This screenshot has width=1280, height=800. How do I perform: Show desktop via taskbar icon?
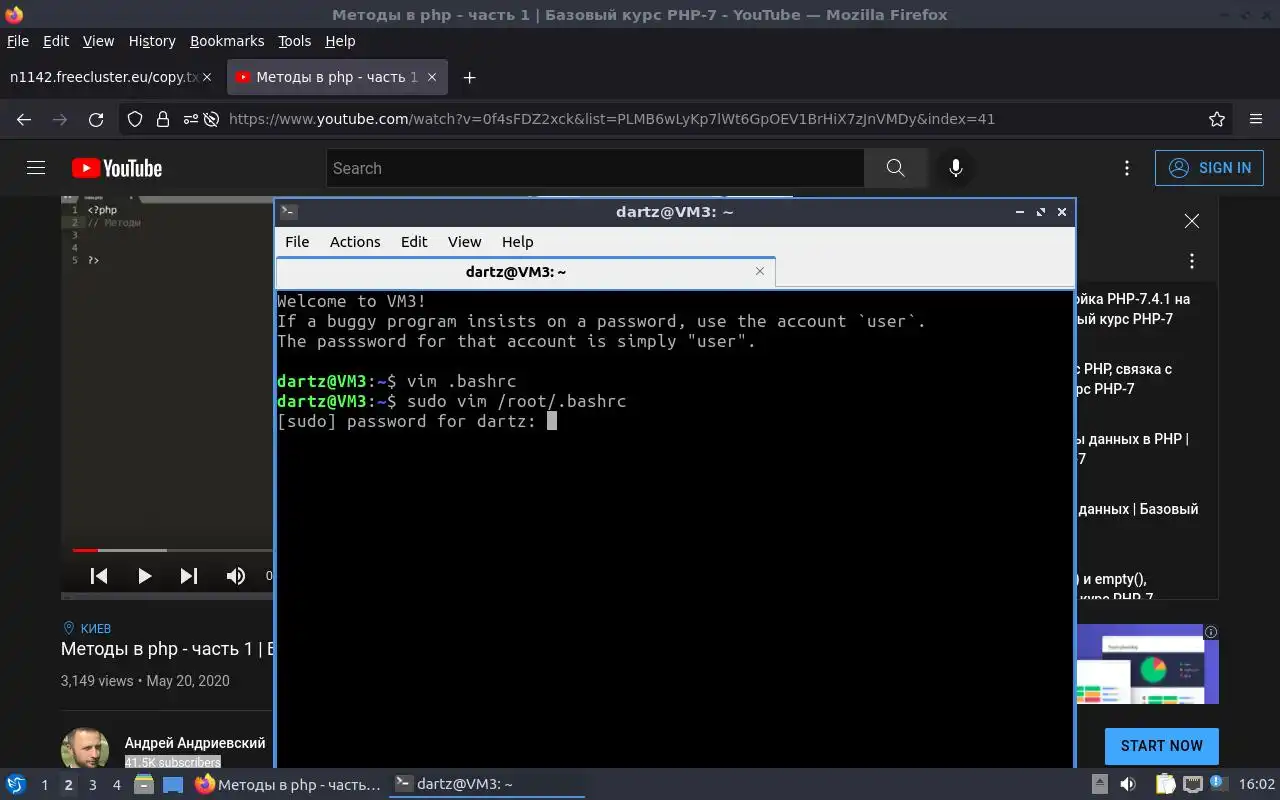point(173,785)
